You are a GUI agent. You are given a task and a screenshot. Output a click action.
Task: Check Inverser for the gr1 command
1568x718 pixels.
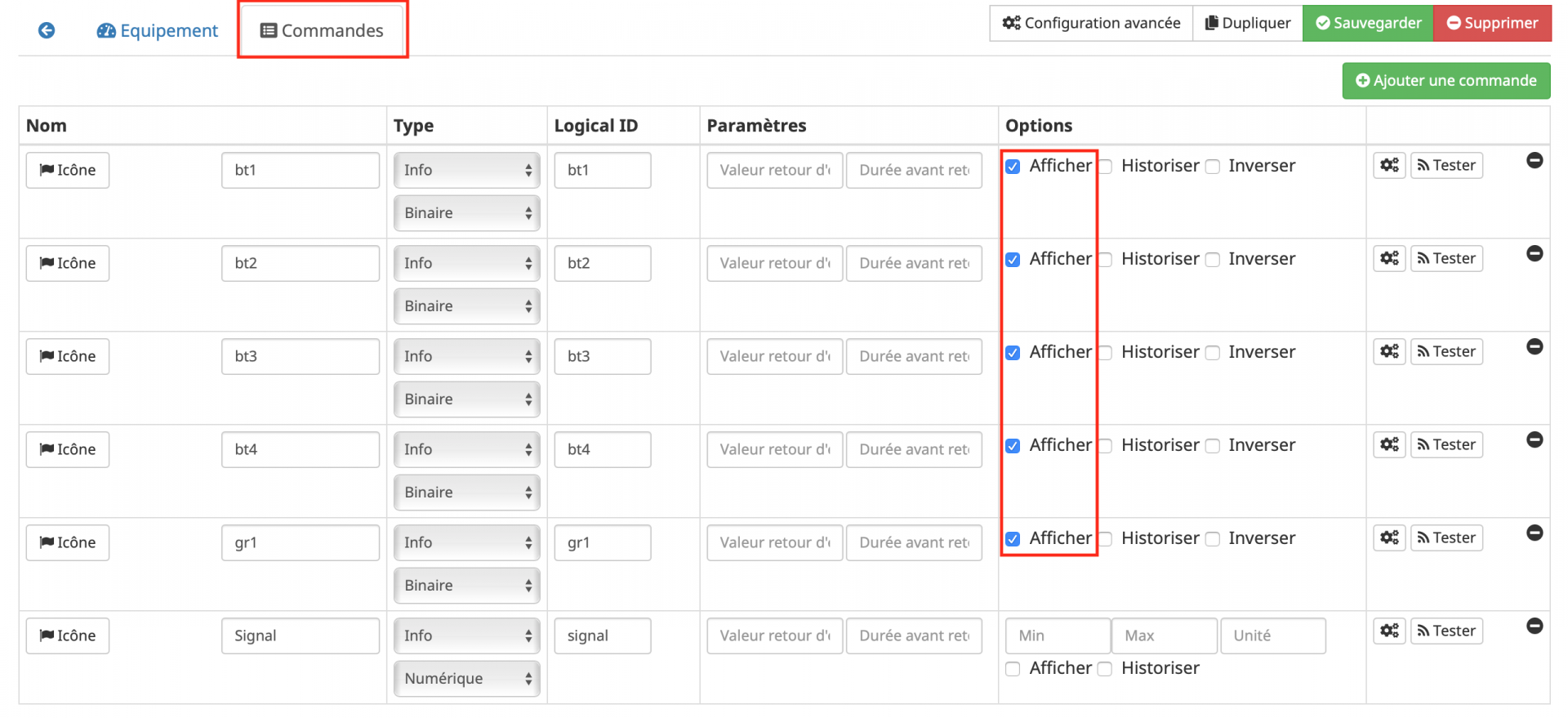click(1213, 539)
